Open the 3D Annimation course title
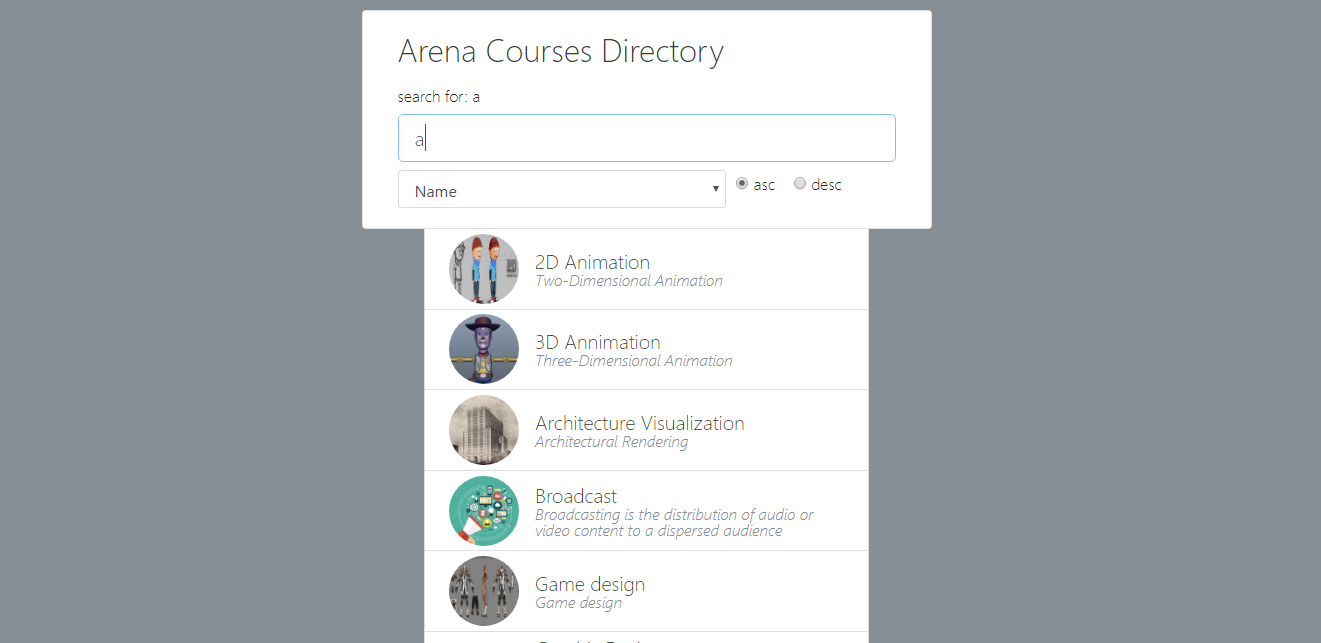Screen dimensions: 1321x643 [597, 342]
